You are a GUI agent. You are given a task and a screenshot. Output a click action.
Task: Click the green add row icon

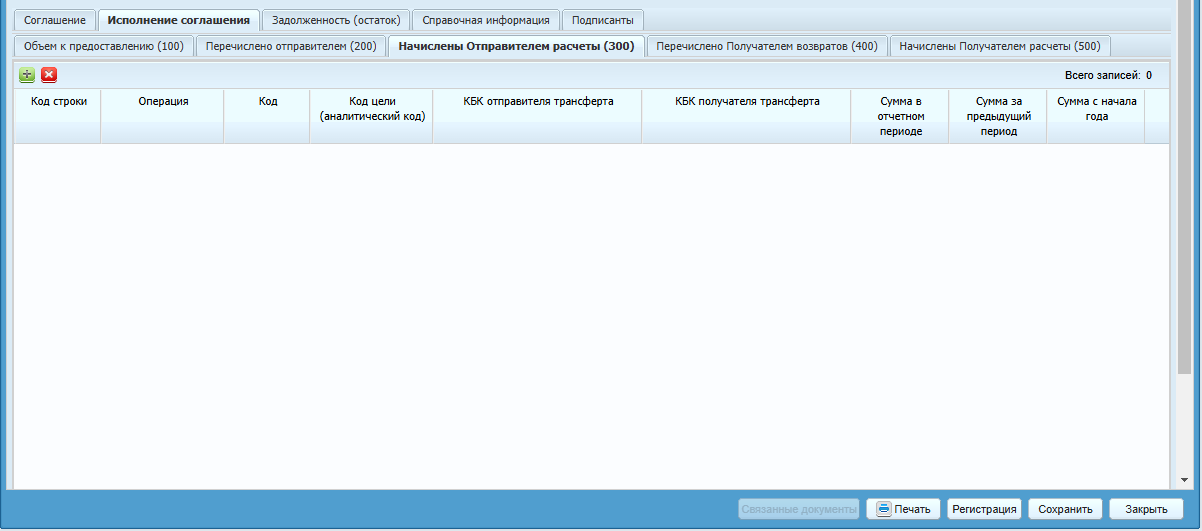(x=27, y=75)
